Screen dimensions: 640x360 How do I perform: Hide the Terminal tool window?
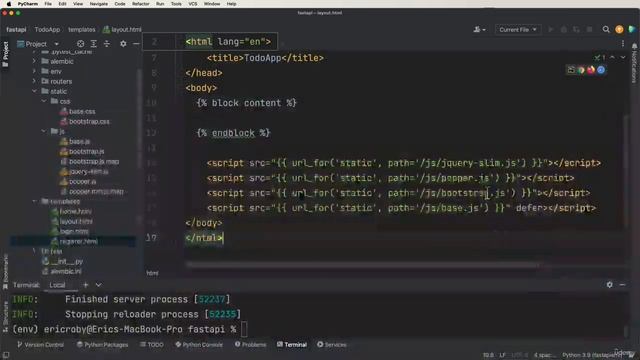tap(622, 285)
